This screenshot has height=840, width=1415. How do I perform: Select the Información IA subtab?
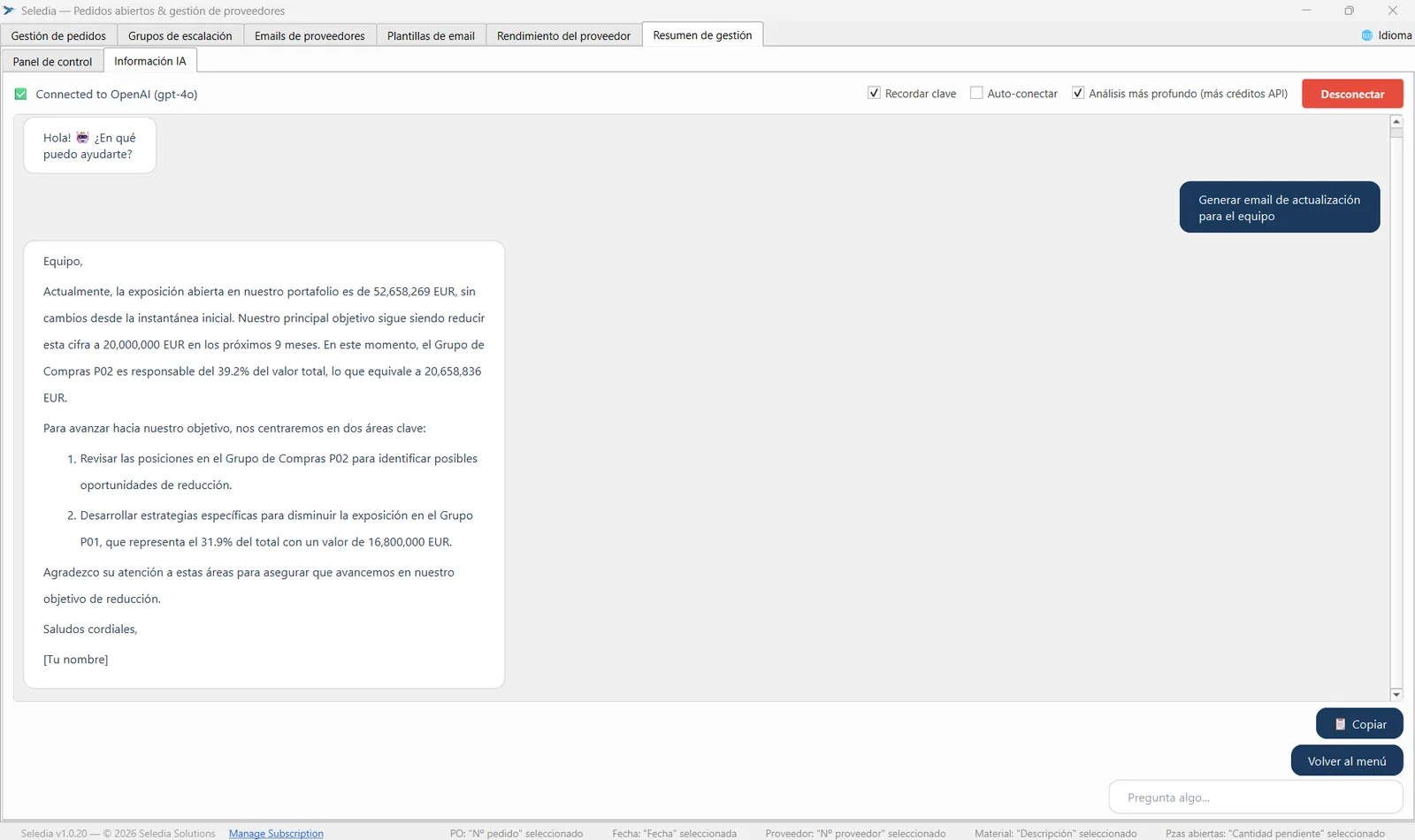tap(150, 61)
